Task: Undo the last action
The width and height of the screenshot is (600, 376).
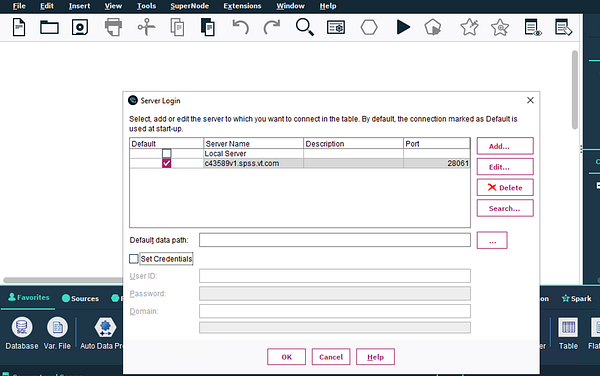Action: click(x=240, y=27)
